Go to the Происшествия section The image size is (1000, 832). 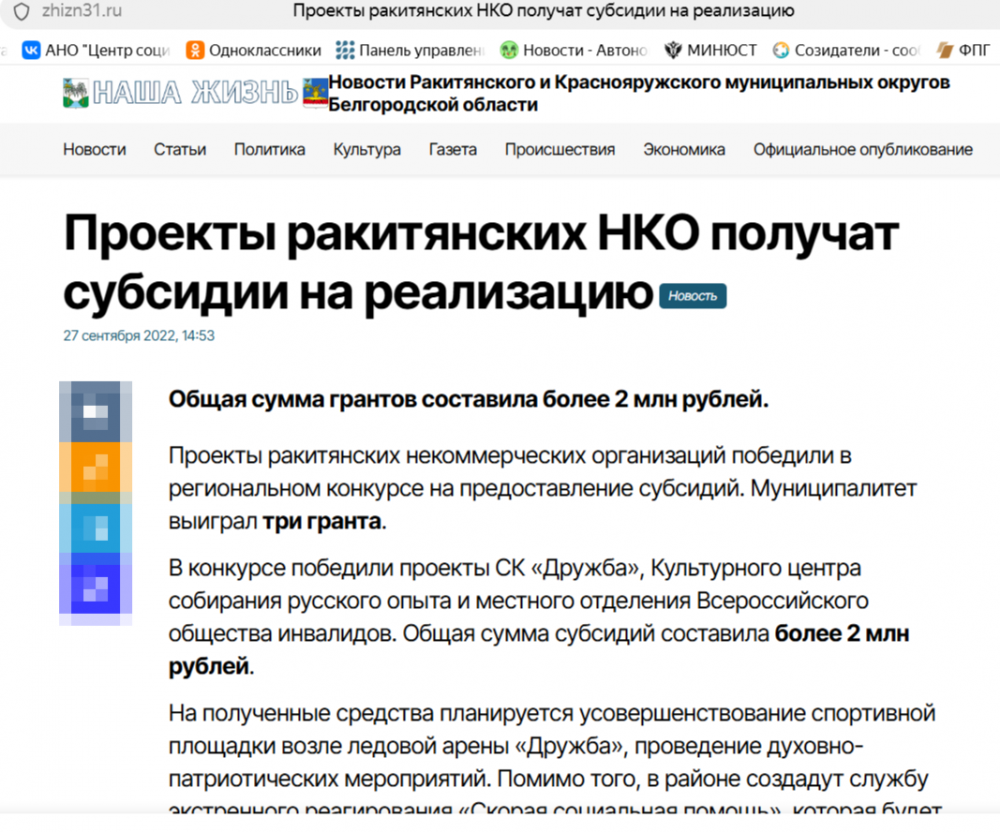coord(560,150)
